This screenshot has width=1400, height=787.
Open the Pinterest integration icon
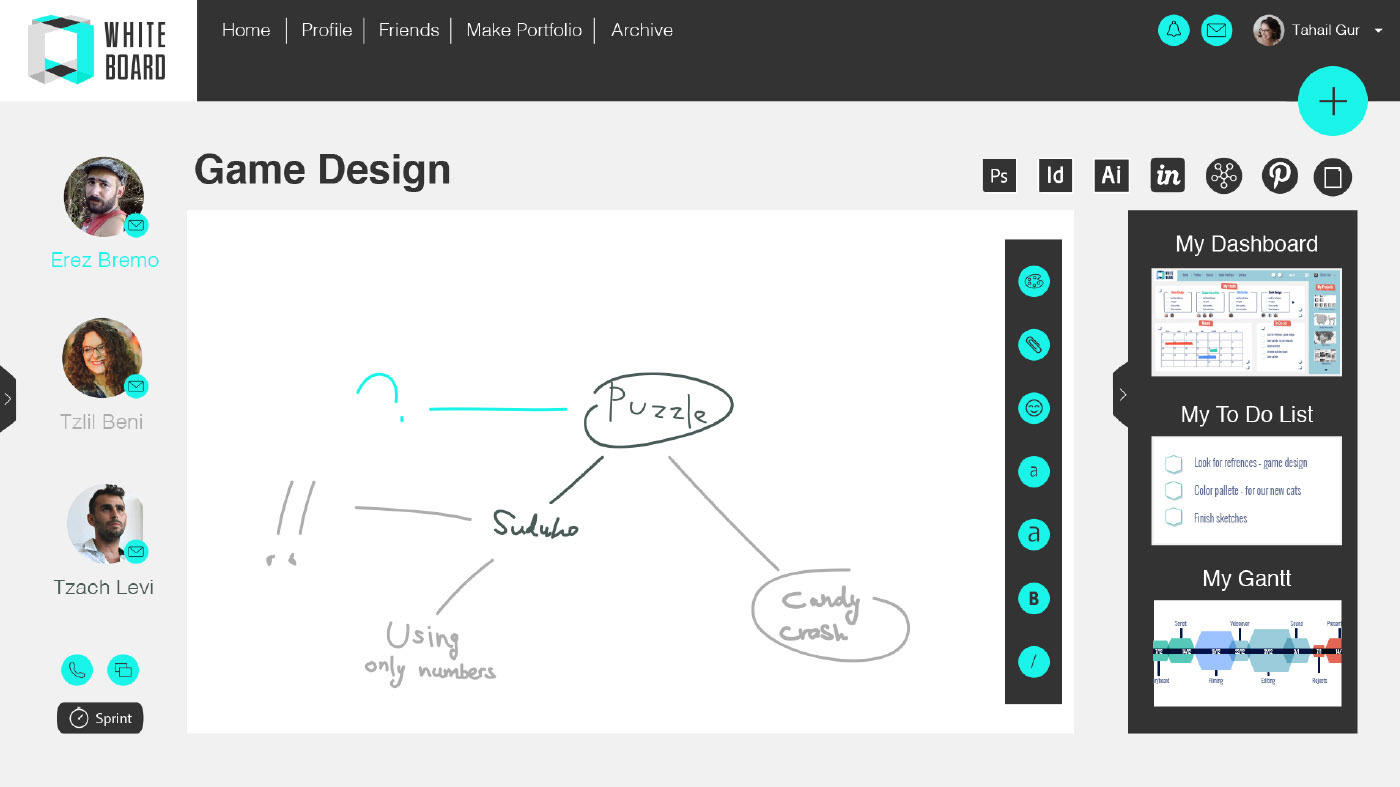point(1279,176)
